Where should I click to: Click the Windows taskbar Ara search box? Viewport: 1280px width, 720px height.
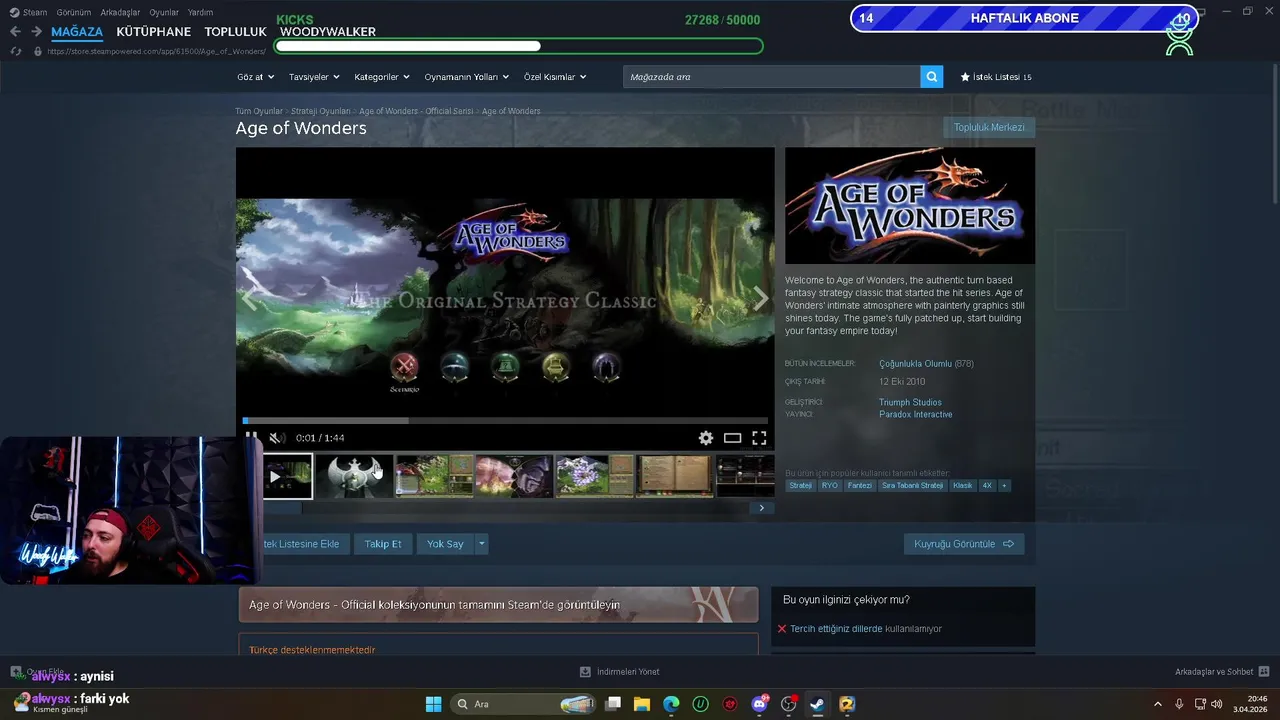click(525, 704)
